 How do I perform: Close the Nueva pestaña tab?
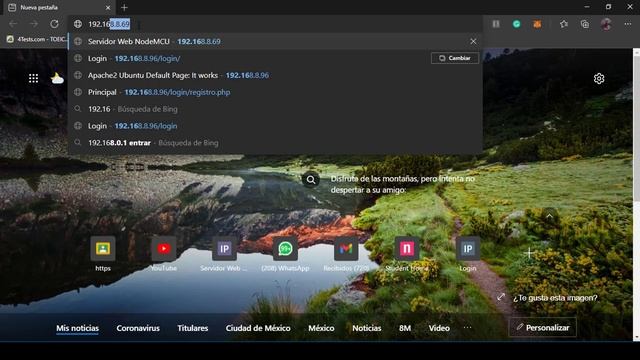pos(108,7)
